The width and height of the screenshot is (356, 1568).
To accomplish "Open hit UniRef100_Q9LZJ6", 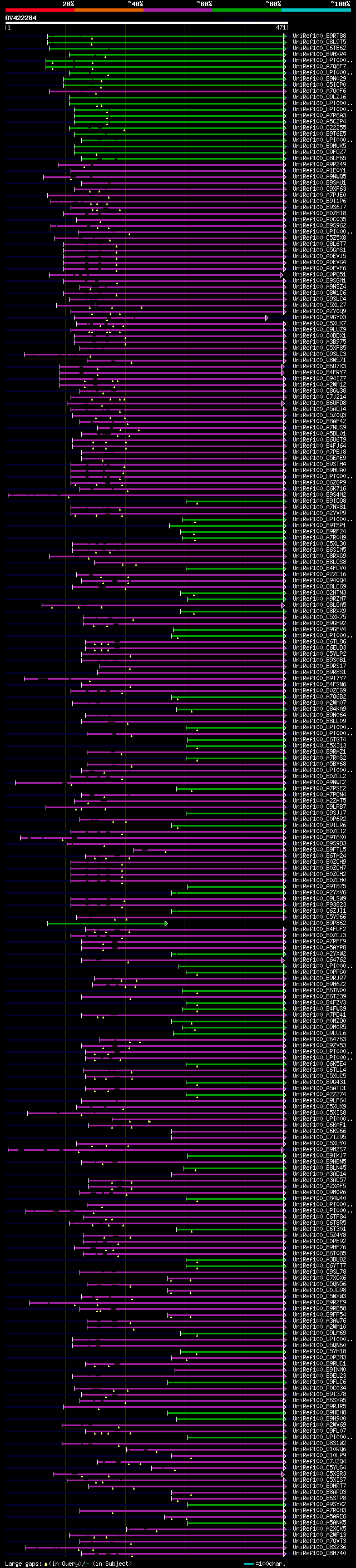I will pos(319,97).
